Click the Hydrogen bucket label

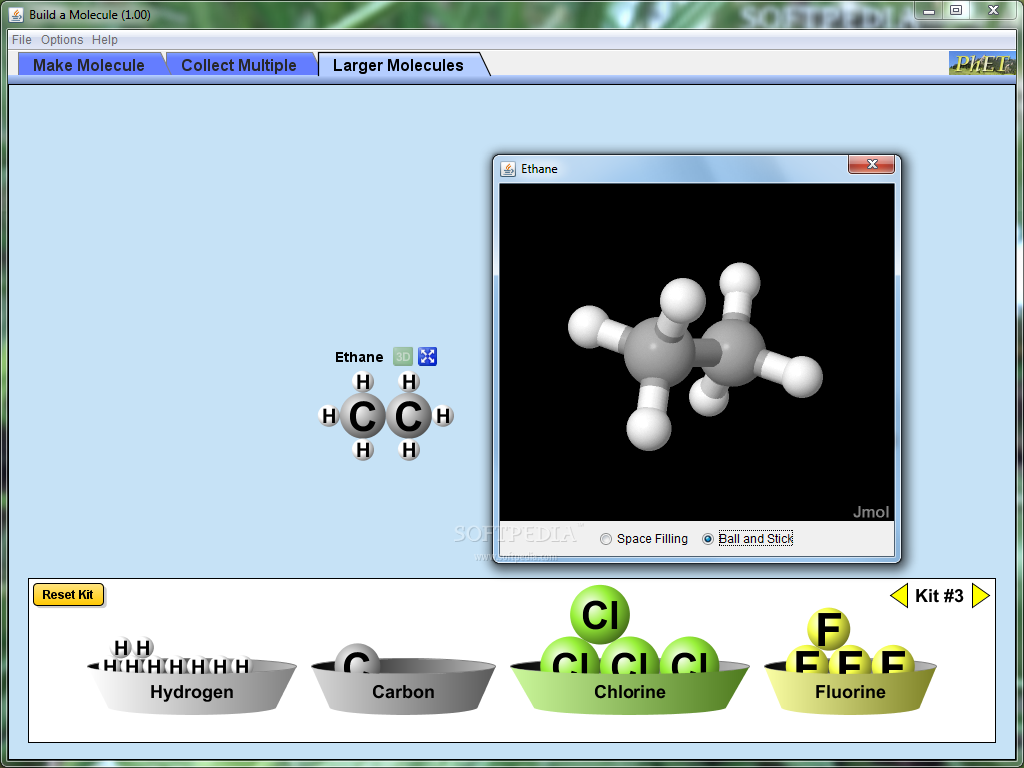tap(191, 692)
